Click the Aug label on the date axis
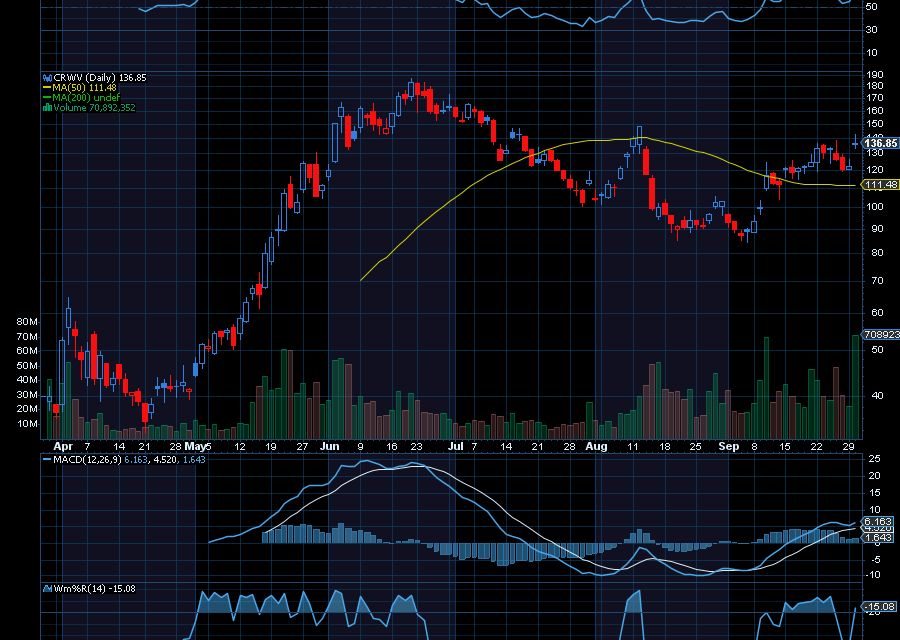This screenshot has width=900, height=640. pyautogui.click(x=596, y=446)
